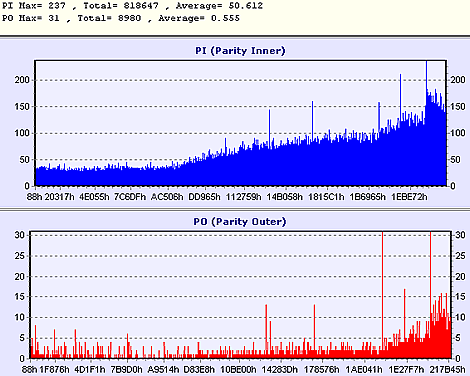Click the 1EBE72h label on PI x-axis

(409, 197)
